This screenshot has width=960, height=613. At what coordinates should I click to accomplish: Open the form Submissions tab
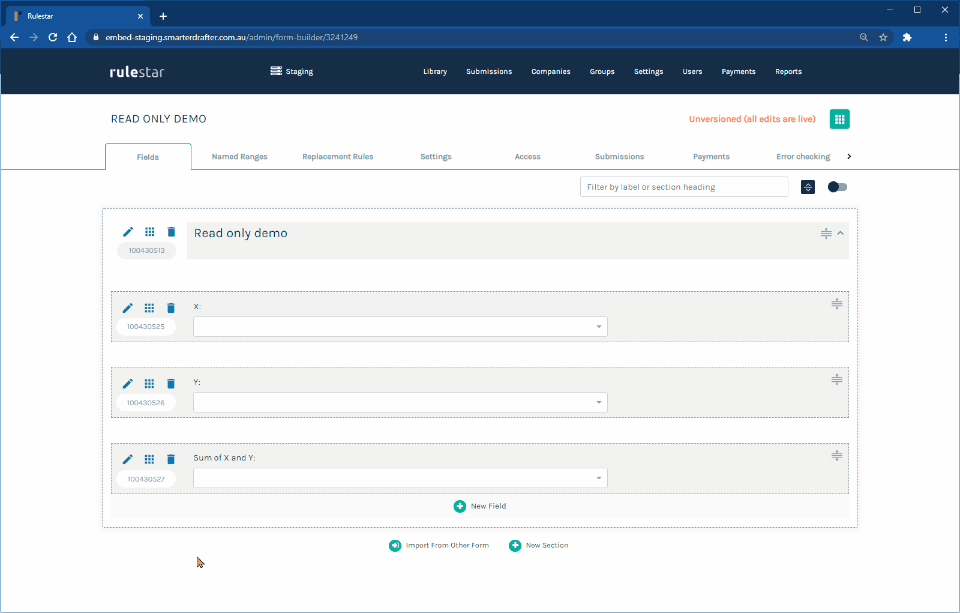620,157
